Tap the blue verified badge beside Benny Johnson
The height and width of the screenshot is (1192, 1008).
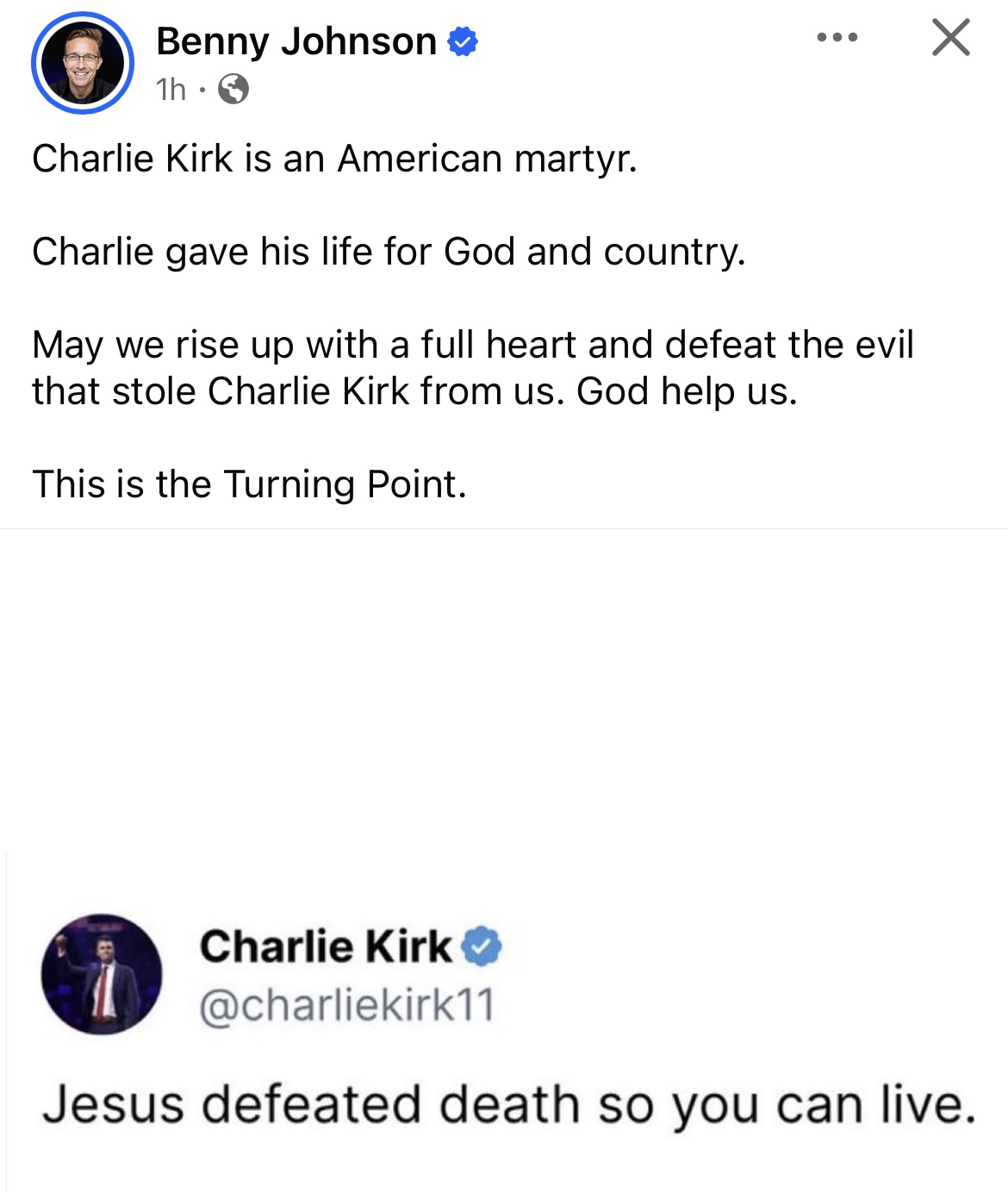(464, 41)
